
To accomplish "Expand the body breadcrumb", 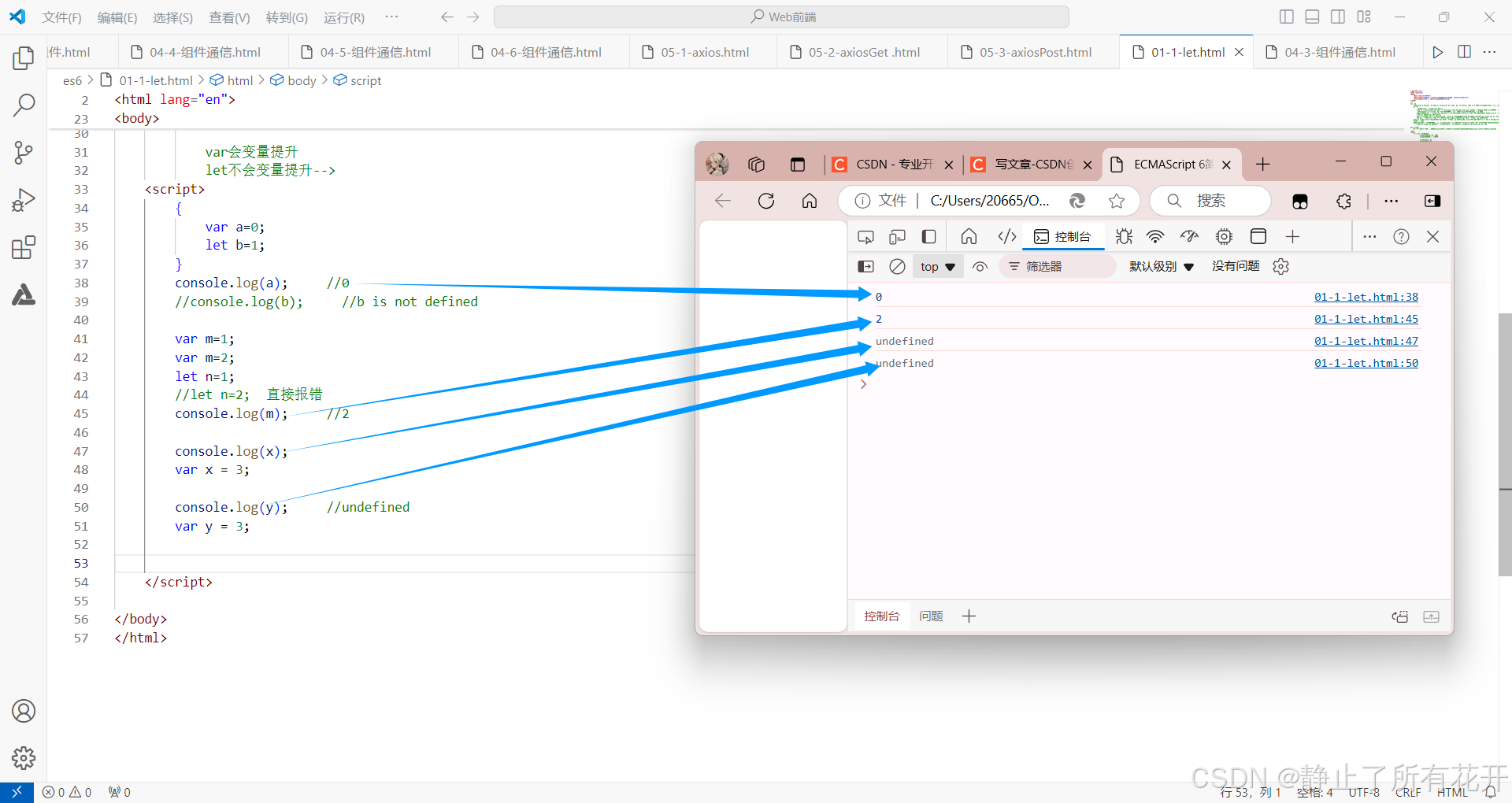I will 293,80.
